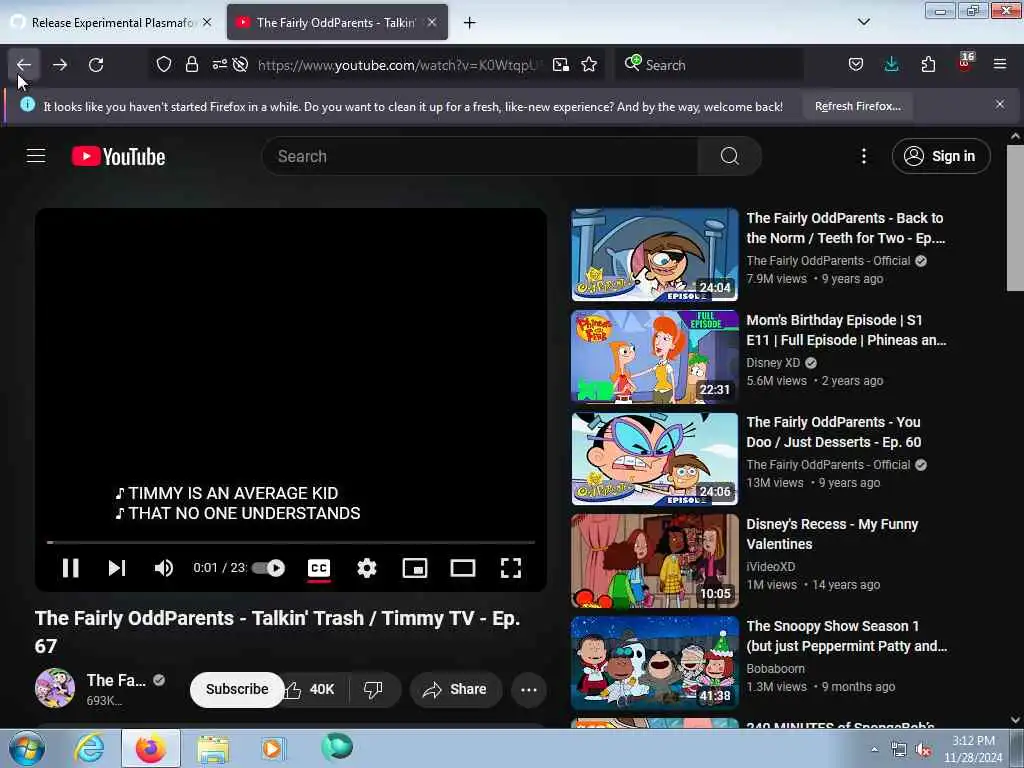The height and width of the screenshot is (768, 1024).
Task: Dislike the video
Action: coord(373,690)
